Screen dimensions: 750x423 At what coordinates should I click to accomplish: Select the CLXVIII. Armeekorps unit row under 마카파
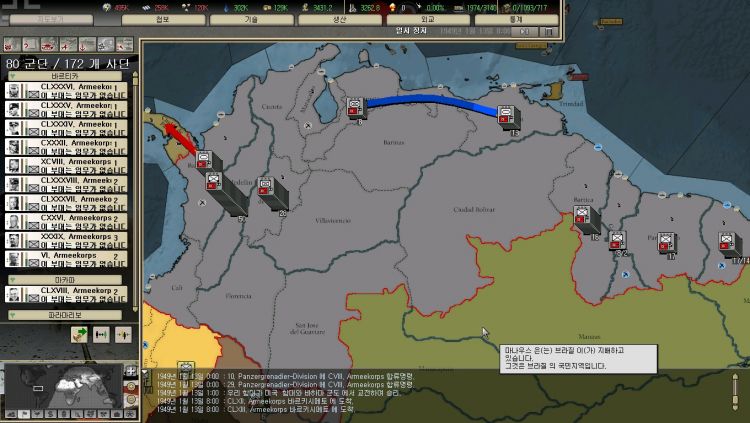point(66,294)
